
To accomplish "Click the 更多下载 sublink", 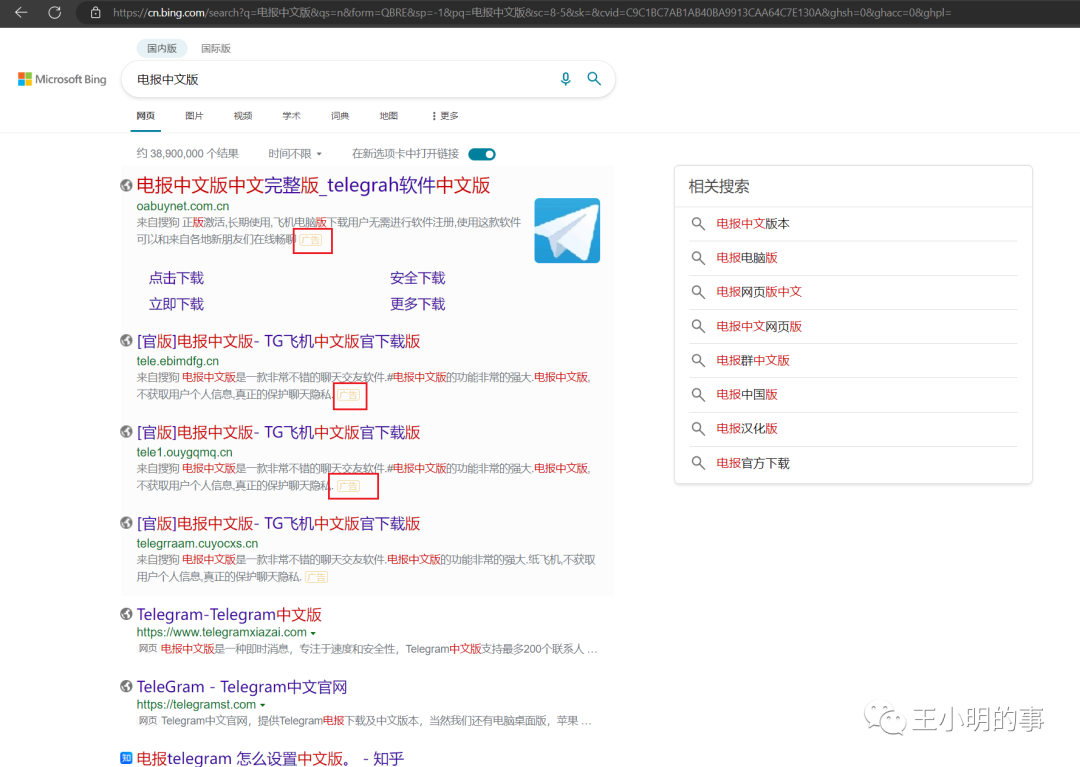I will 417,304.
